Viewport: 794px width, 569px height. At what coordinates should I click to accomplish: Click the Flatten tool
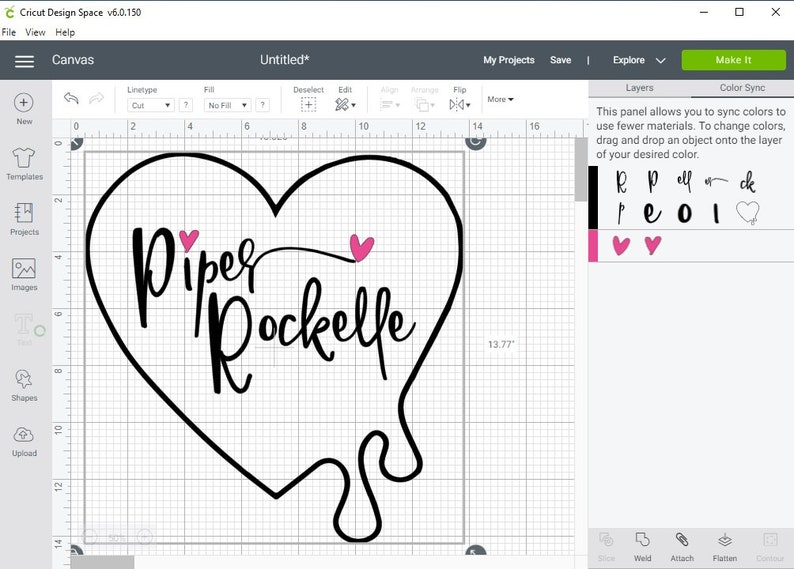[x=725, y=547]
